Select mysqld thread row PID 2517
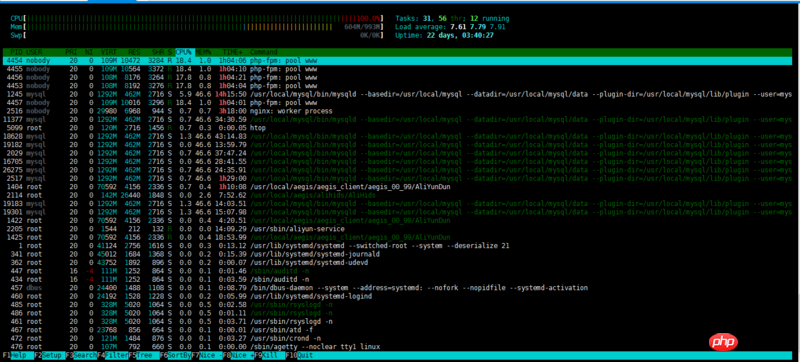Screen dimensions: 800x362 click(398, 178)
